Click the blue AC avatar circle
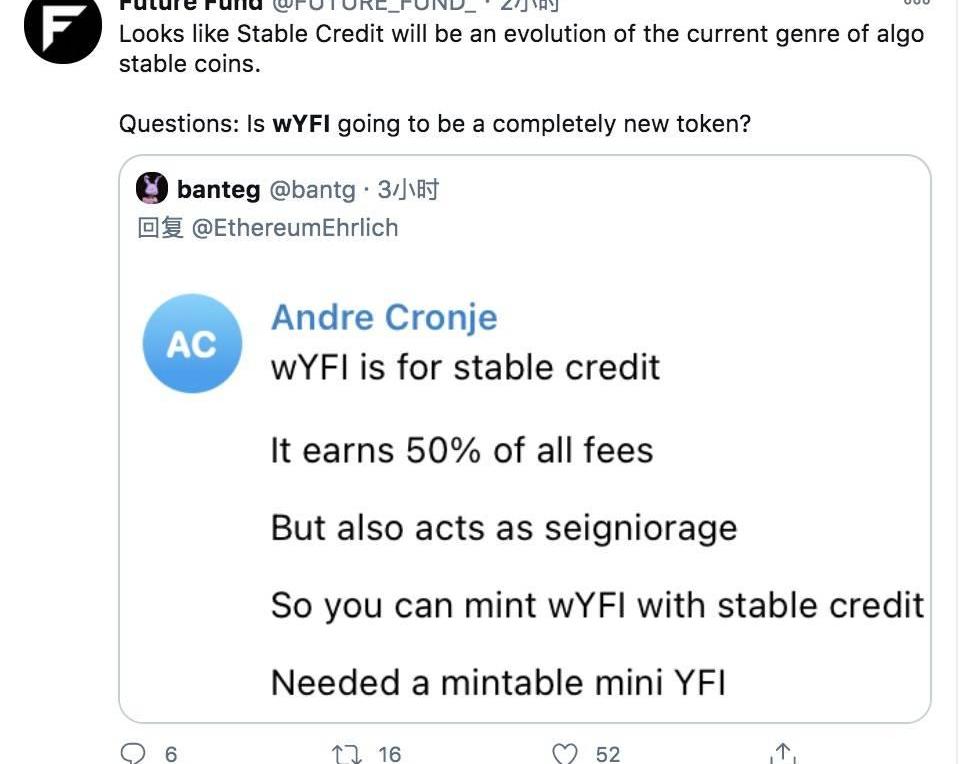This screenshot has width=970, height=764. click(x=192, y=344)
